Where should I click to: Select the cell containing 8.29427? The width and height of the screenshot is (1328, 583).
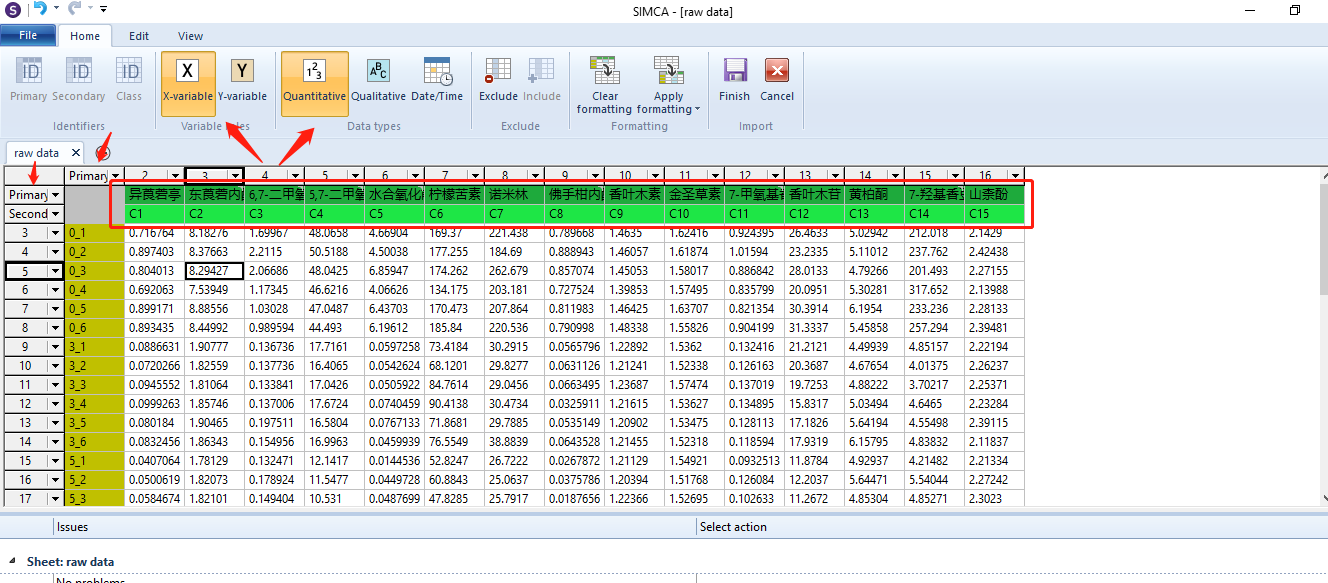[x=214, y=271]
